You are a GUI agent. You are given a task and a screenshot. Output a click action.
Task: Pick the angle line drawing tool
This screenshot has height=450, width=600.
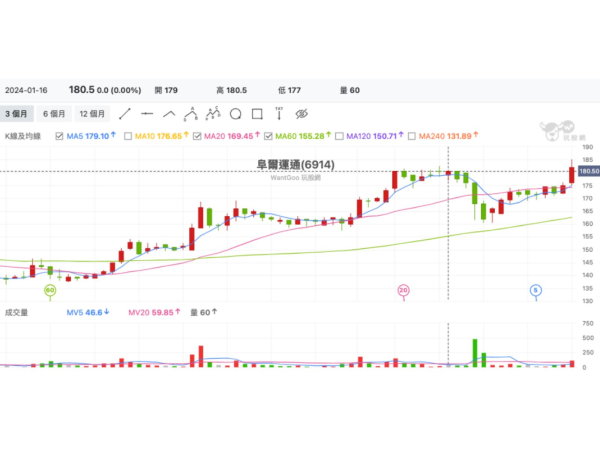tap(169, 114)
